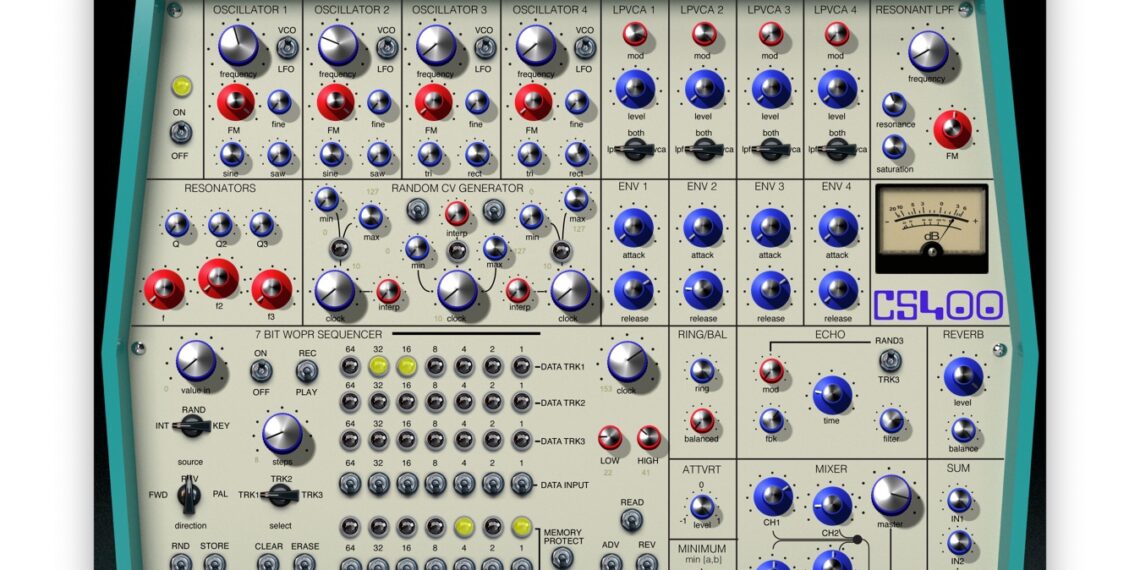Click the ENV 3 release knob
This screenshot has height=570, width=1140.
click(771, 290)
